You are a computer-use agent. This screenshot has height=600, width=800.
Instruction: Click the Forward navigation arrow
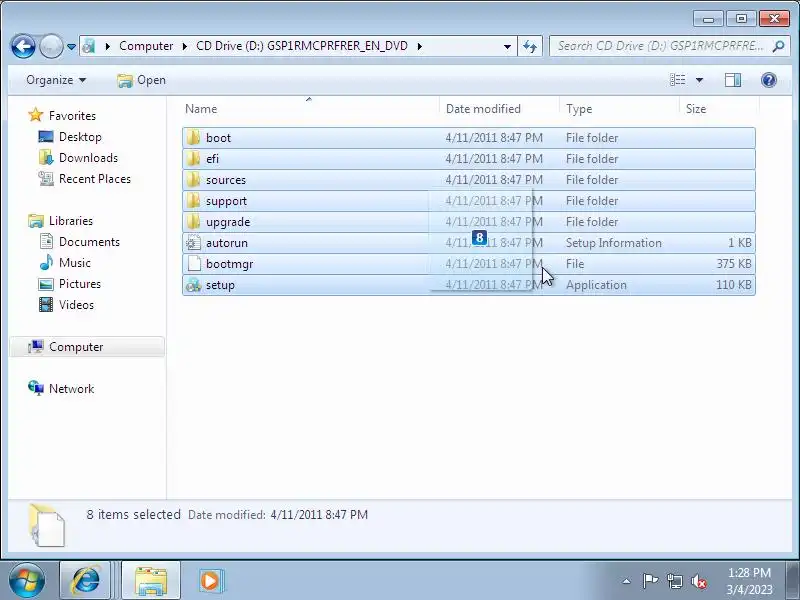coord(51,46)
